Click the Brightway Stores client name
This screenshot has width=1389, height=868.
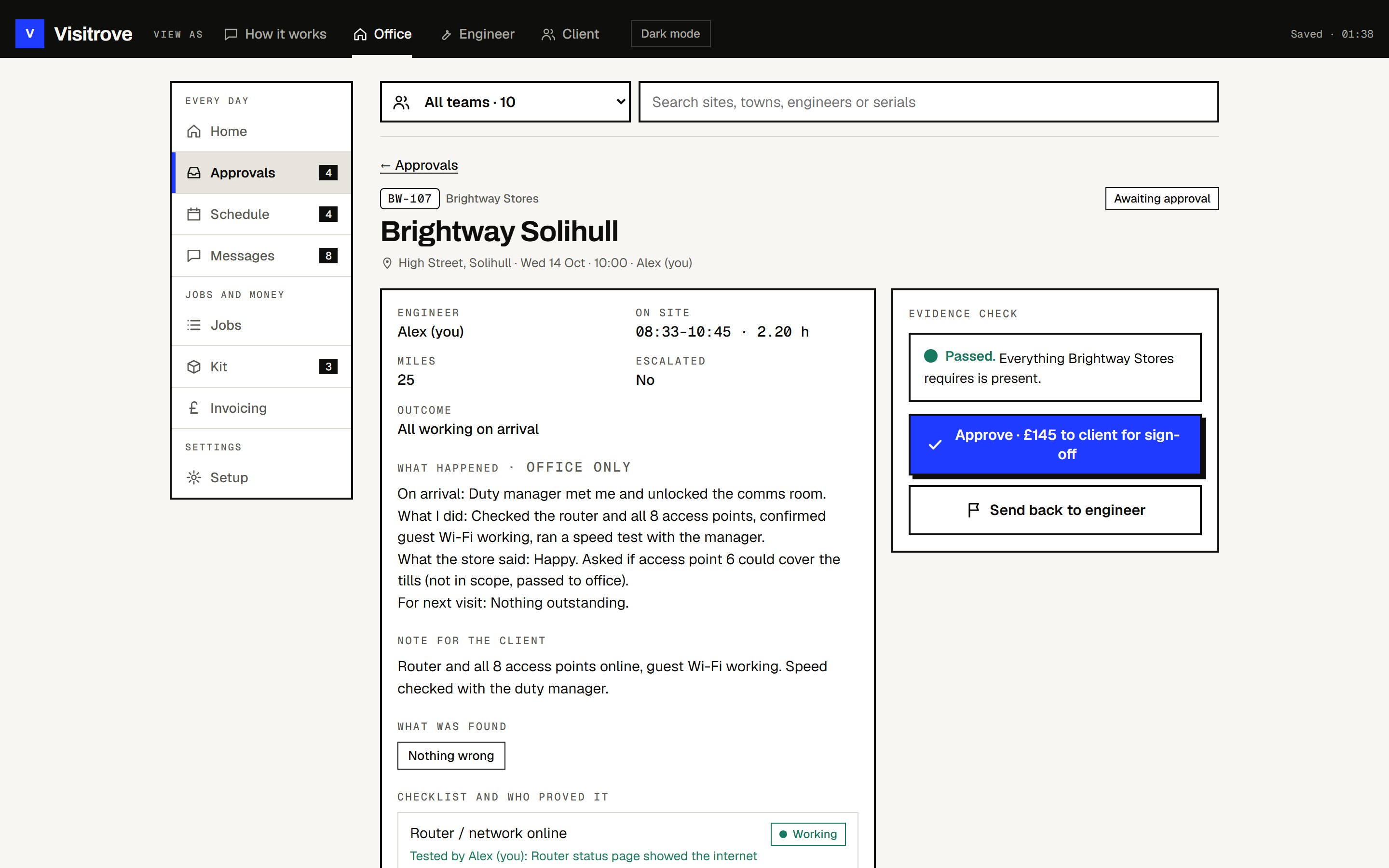click(x=492, y=199)
